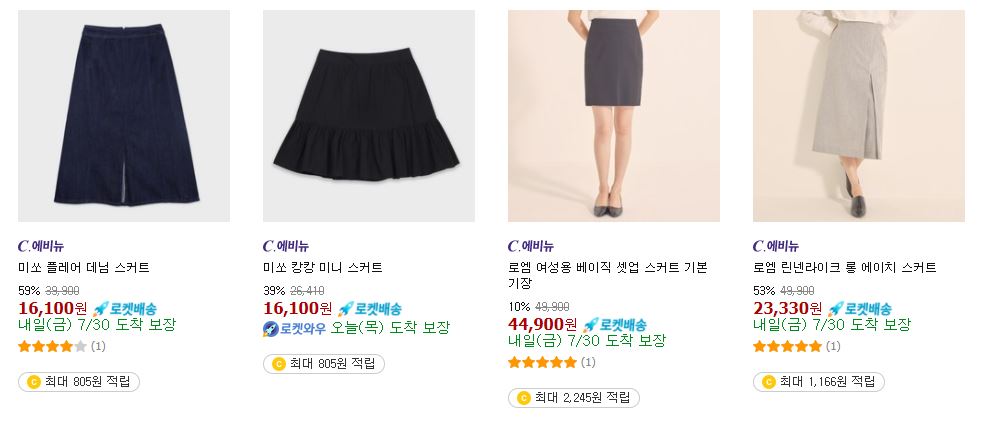Click rocket delivery badge beside 44,900원
981x424 pixels.
pos(614,325)
